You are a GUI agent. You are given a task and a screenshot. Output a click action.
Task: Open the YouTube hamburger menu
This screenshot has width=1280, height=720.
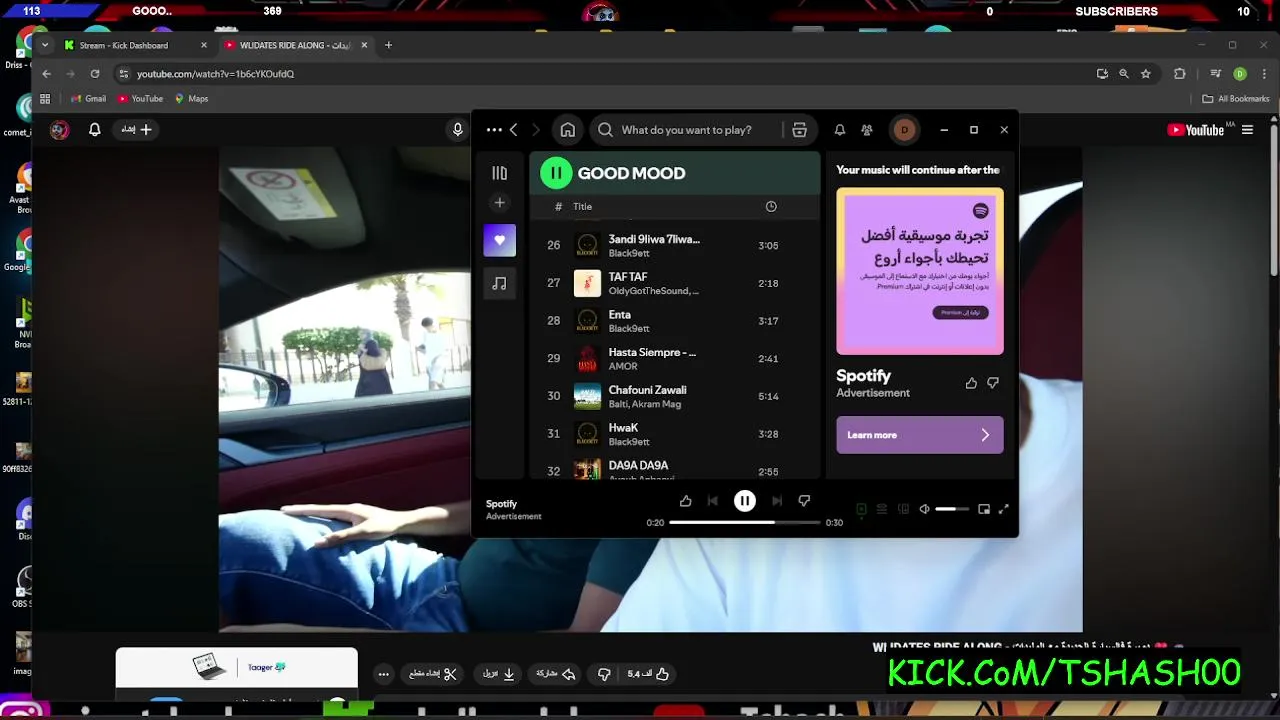[x=1247, y=130]
